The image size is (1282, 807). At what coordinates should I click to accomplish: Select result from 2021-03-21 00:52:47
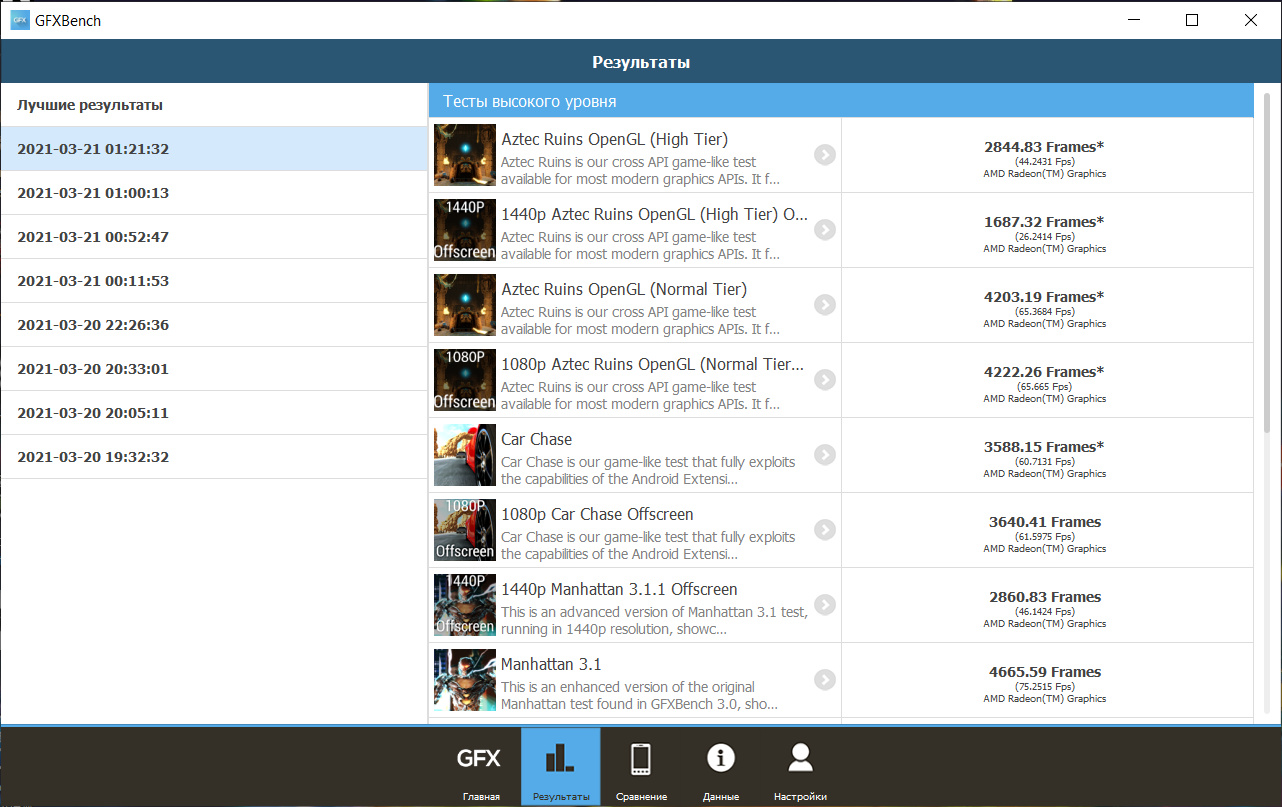[x=214, y=237]
